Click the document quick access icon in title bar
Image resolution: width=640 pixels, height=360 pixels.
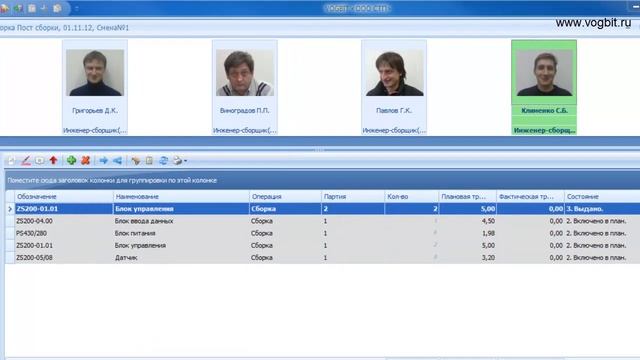tap(32, 8)
